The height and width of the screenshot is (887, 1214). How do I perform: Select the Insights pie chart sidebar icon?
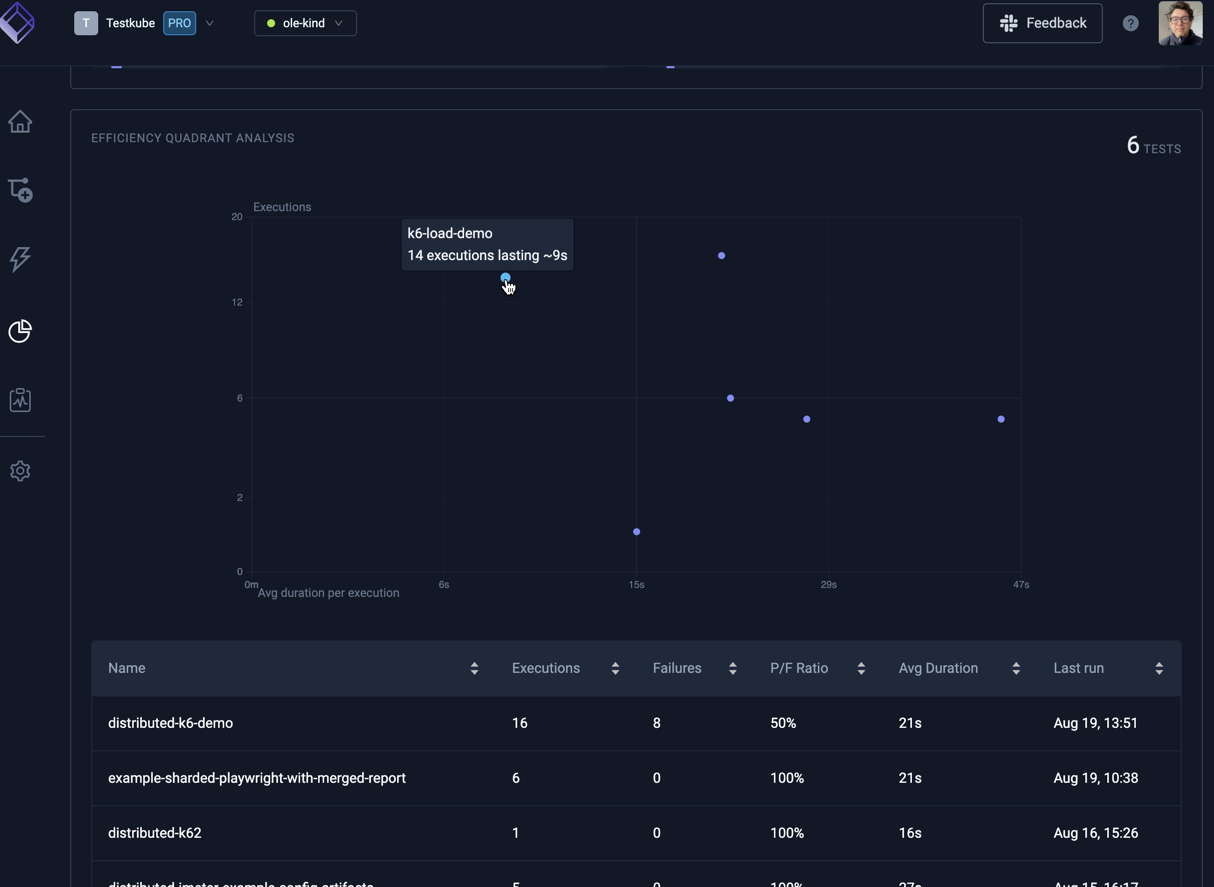point(20,331)
